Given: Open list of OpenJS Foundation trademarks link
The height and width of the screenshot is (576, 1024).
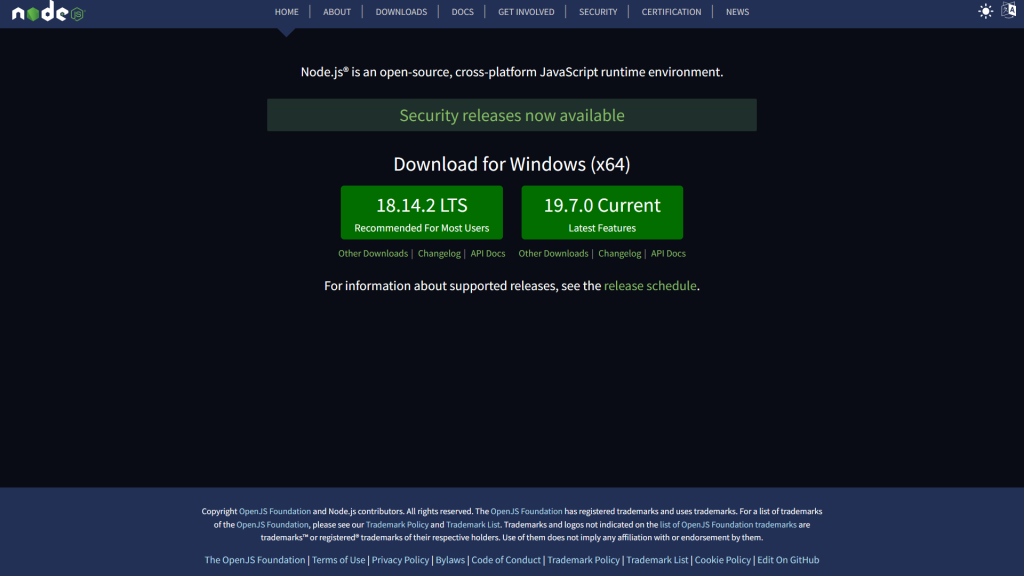Looking at the screenshot, I should tap(728, 524).
